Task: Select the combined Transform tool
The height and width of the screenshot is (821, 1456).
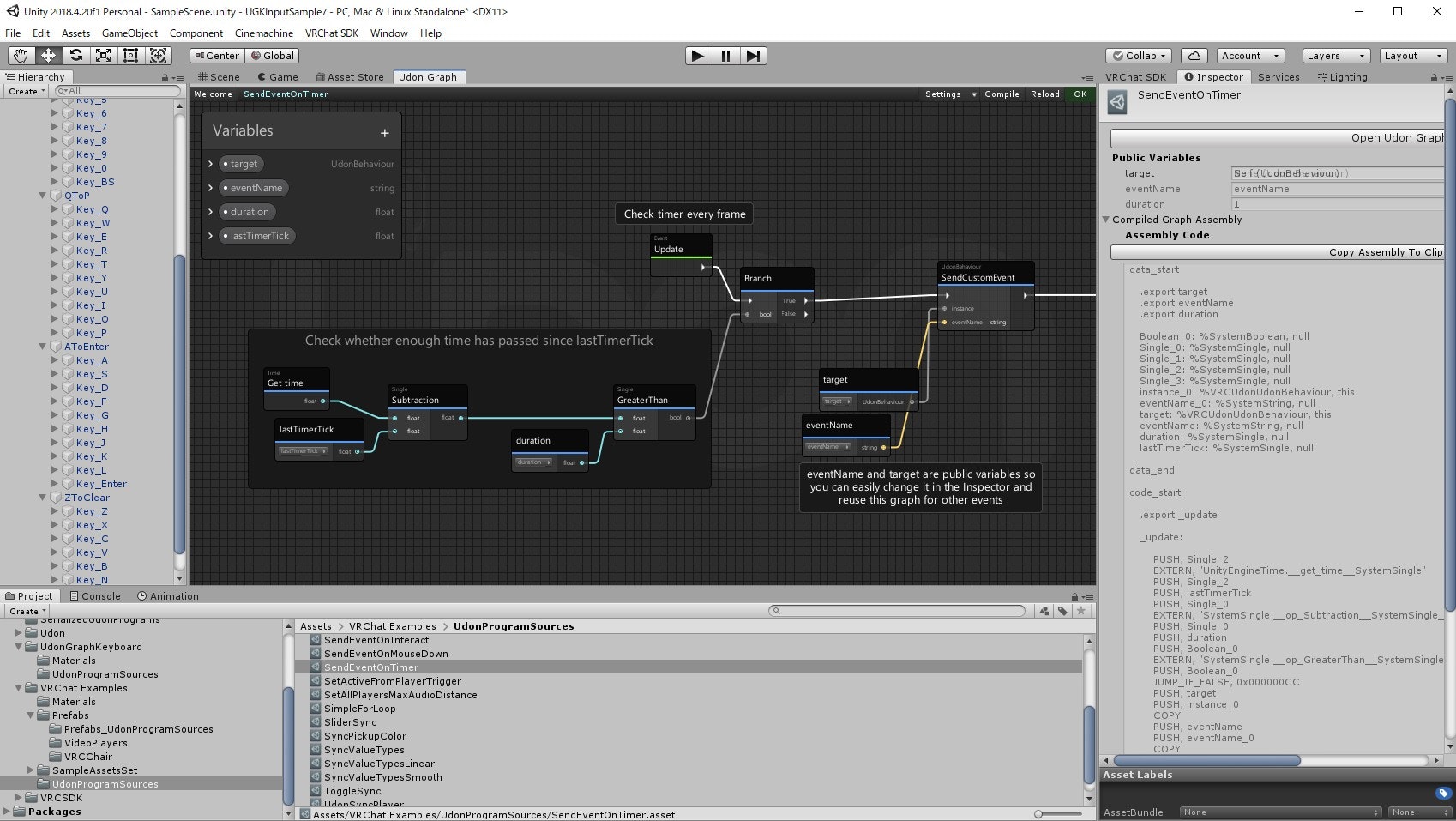Action: [x=159, y=56]
